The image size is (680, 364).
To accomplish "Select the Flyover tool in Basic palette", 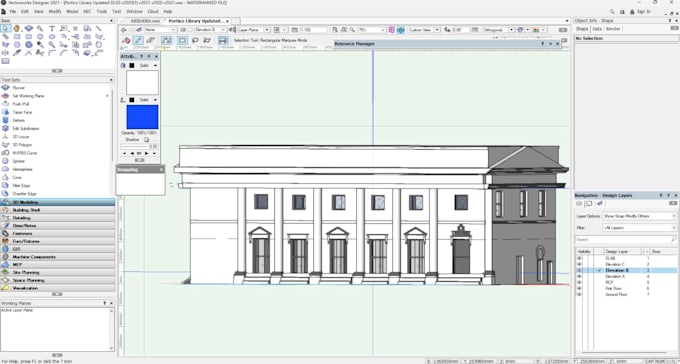I will point(29,29).
